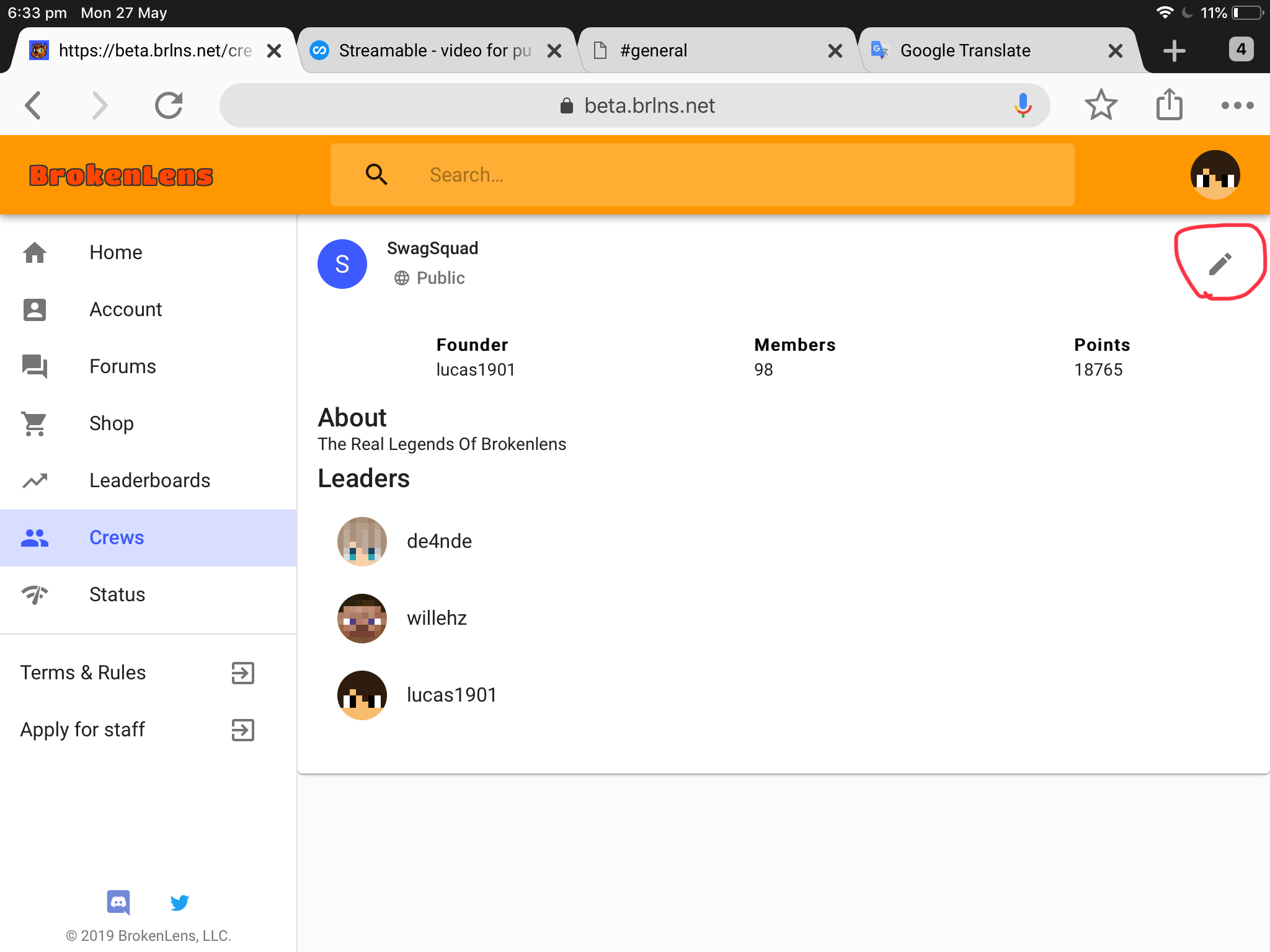Open the browser share icon
Screen dimensions: 1270x952
[x=1169, y=104]
